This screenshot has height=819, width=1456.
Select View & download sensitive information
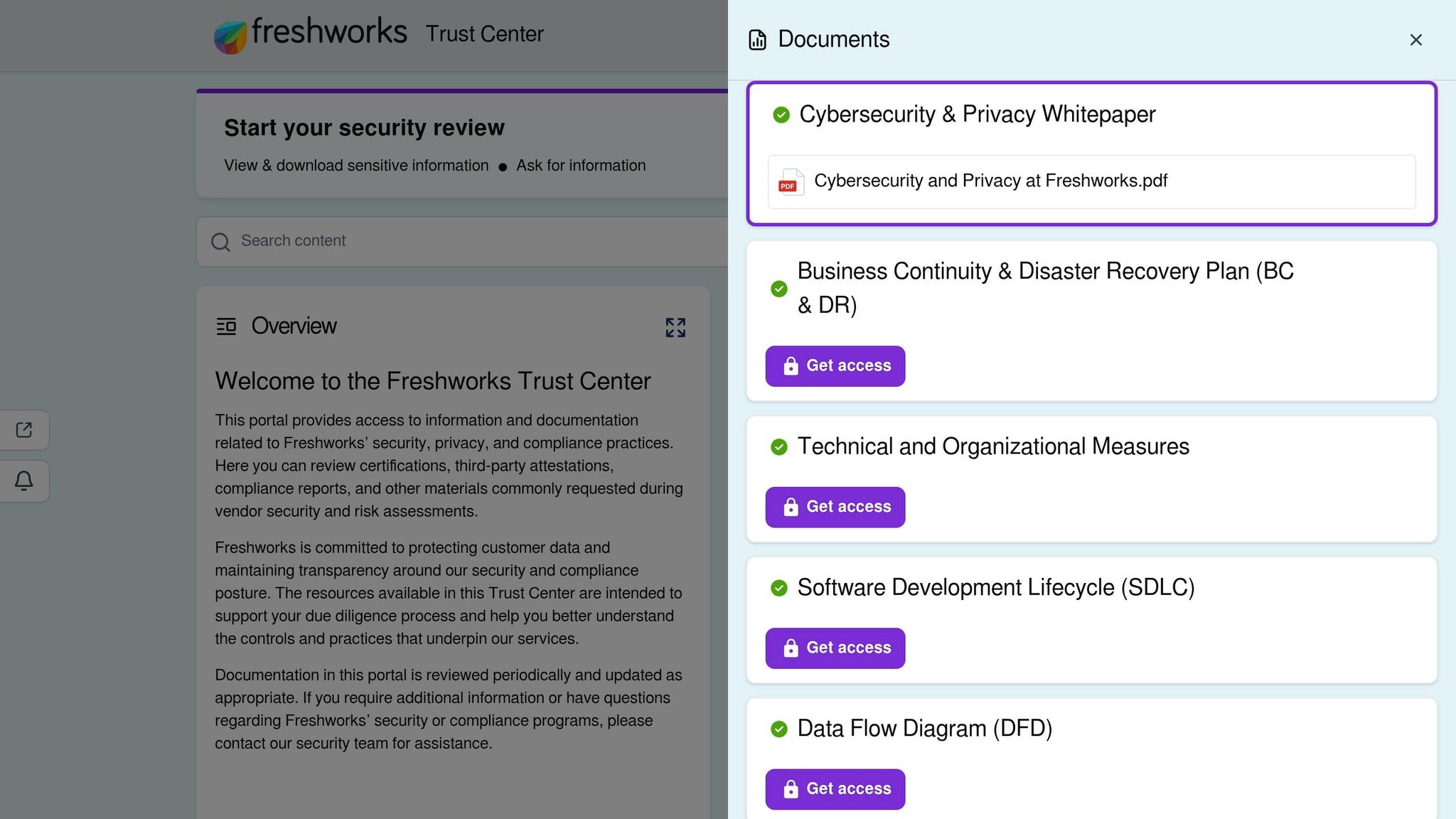click(355, 165)
